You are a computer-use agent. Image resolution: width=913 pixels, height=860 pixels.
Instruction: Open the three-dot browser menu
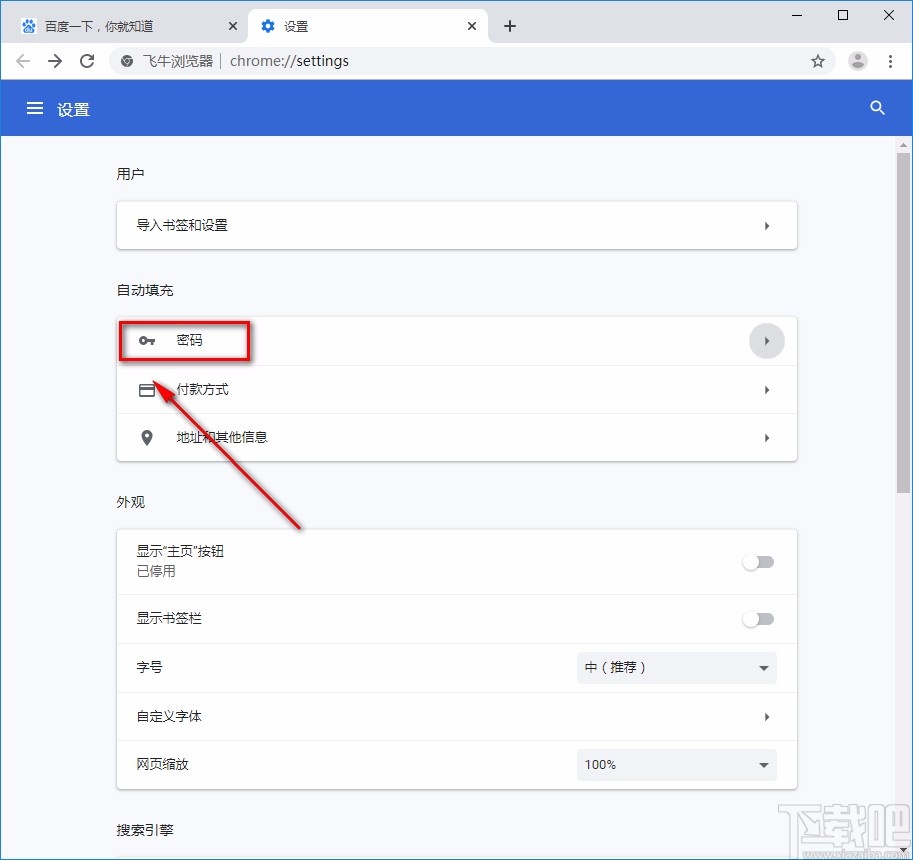(892, 61)
